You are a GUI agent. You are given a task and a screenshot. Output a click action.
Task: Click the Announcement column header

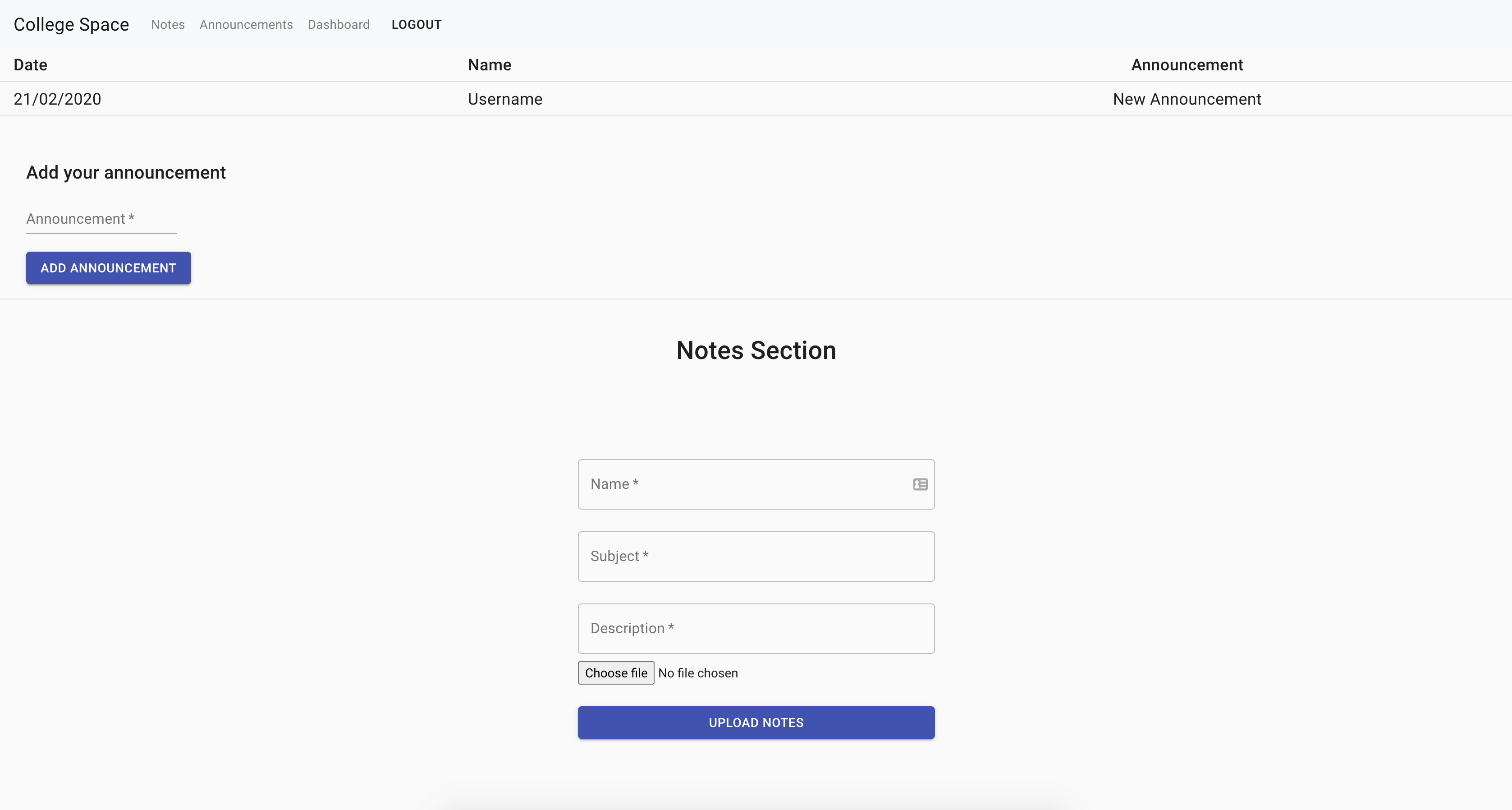coord(1187,64)
